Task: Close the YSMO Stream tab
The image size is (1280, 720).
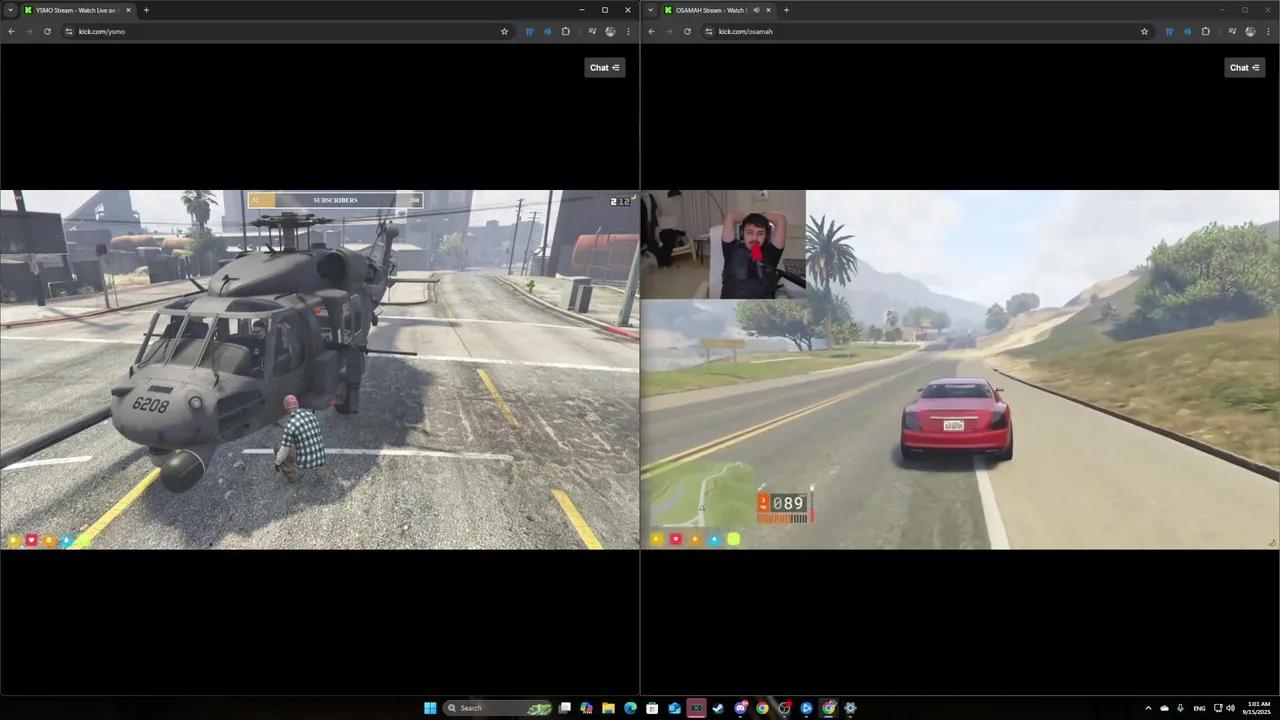Action: pos(128,10)
